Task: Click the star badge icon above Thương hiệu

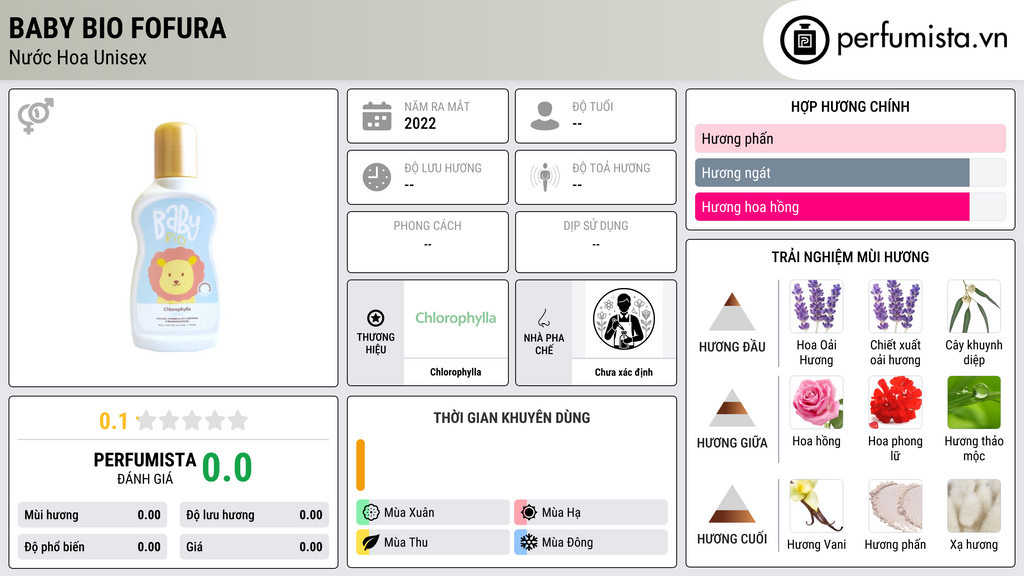Action: click(376, 318)
